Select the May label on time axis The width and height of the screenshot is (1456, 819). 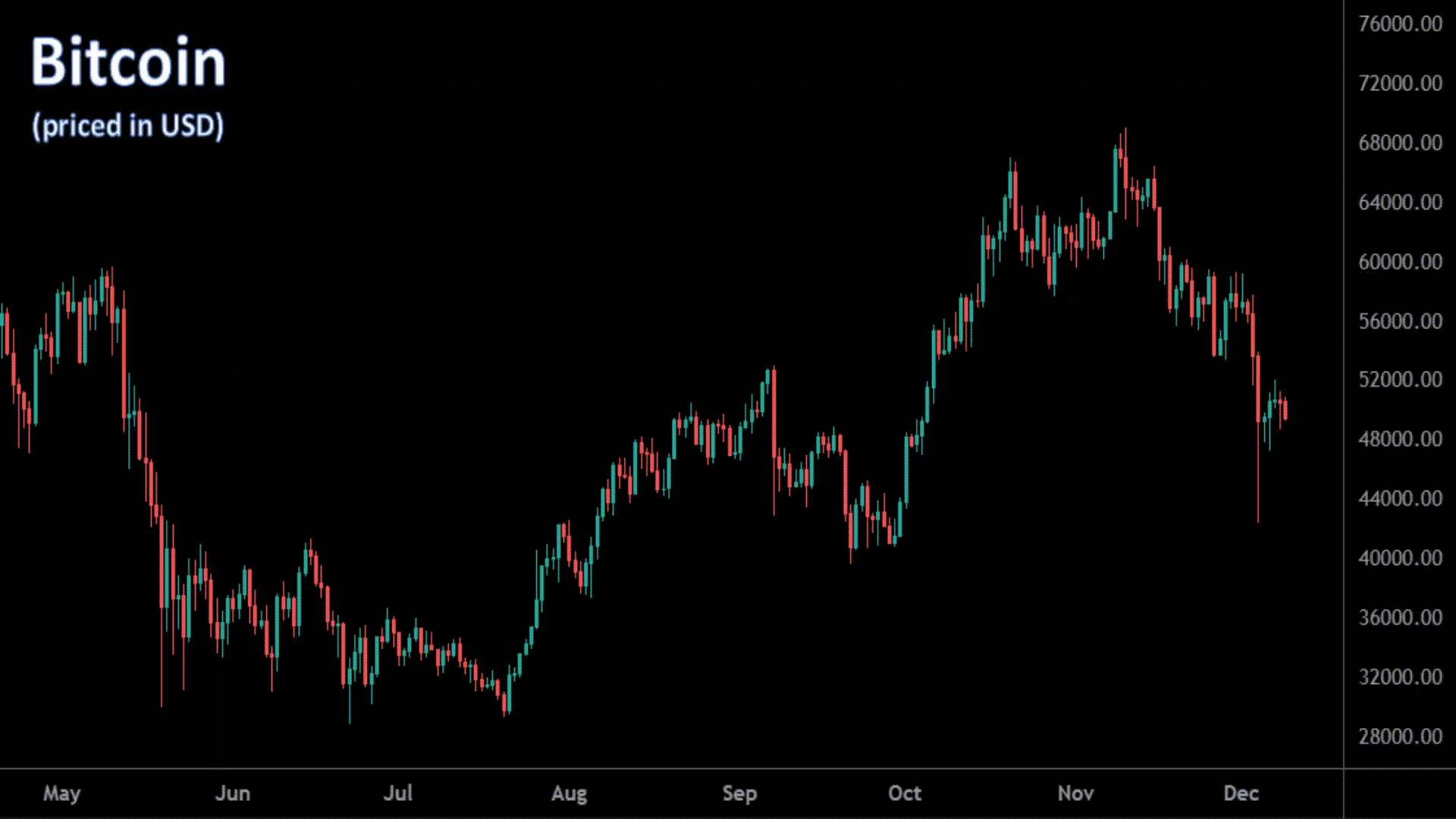61,794
